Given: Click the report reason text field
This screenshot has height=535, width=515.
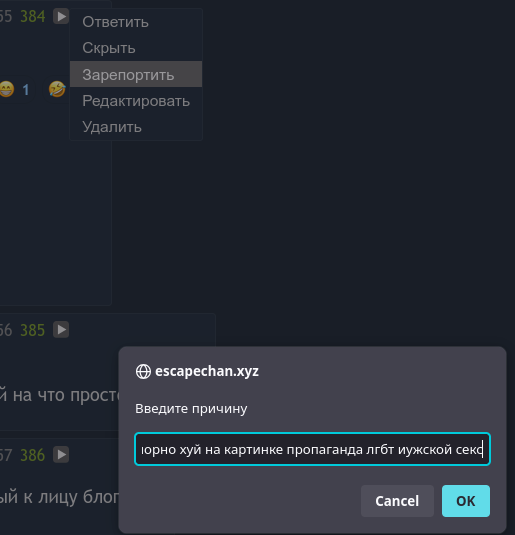Looking at the screenshot, I should pyautogui.click(x=312, y=449).
